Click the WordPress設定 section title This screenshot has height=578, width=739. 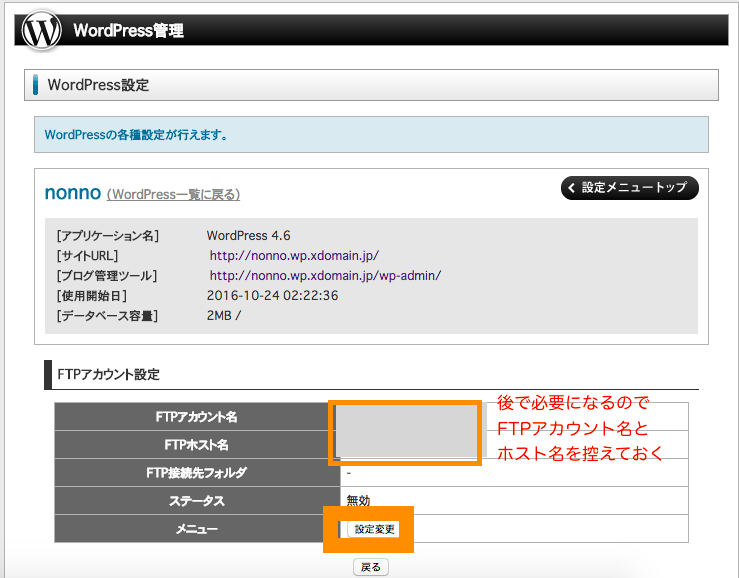click(x=98, y=85)
